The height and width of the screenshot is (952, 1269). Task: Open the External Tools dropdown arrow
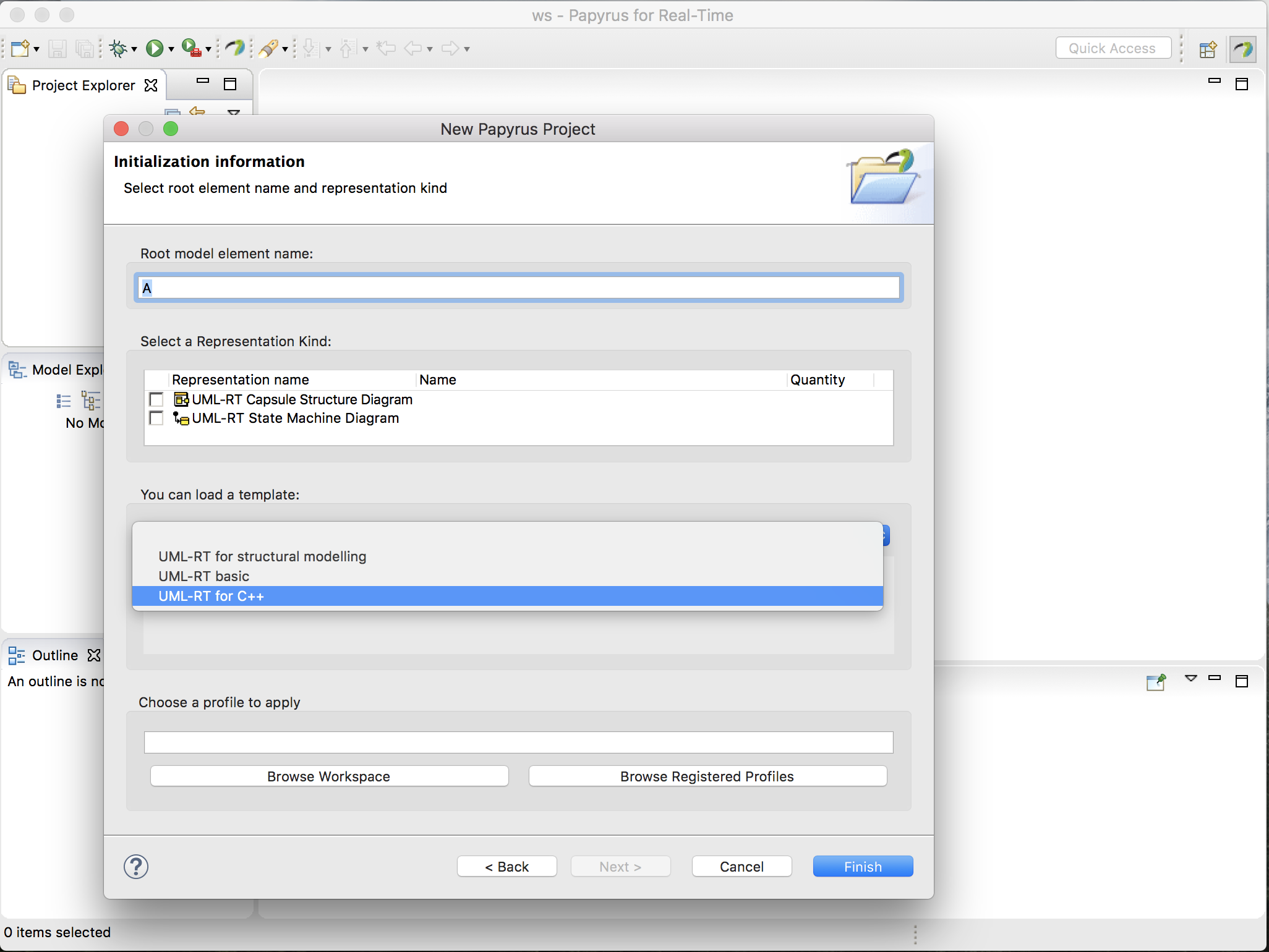click(x=208, y=49)
